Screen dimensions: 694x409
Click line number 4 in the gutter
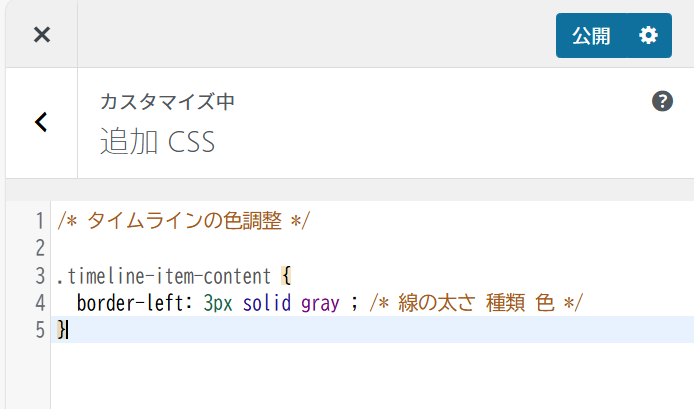[x=39, y=302]
